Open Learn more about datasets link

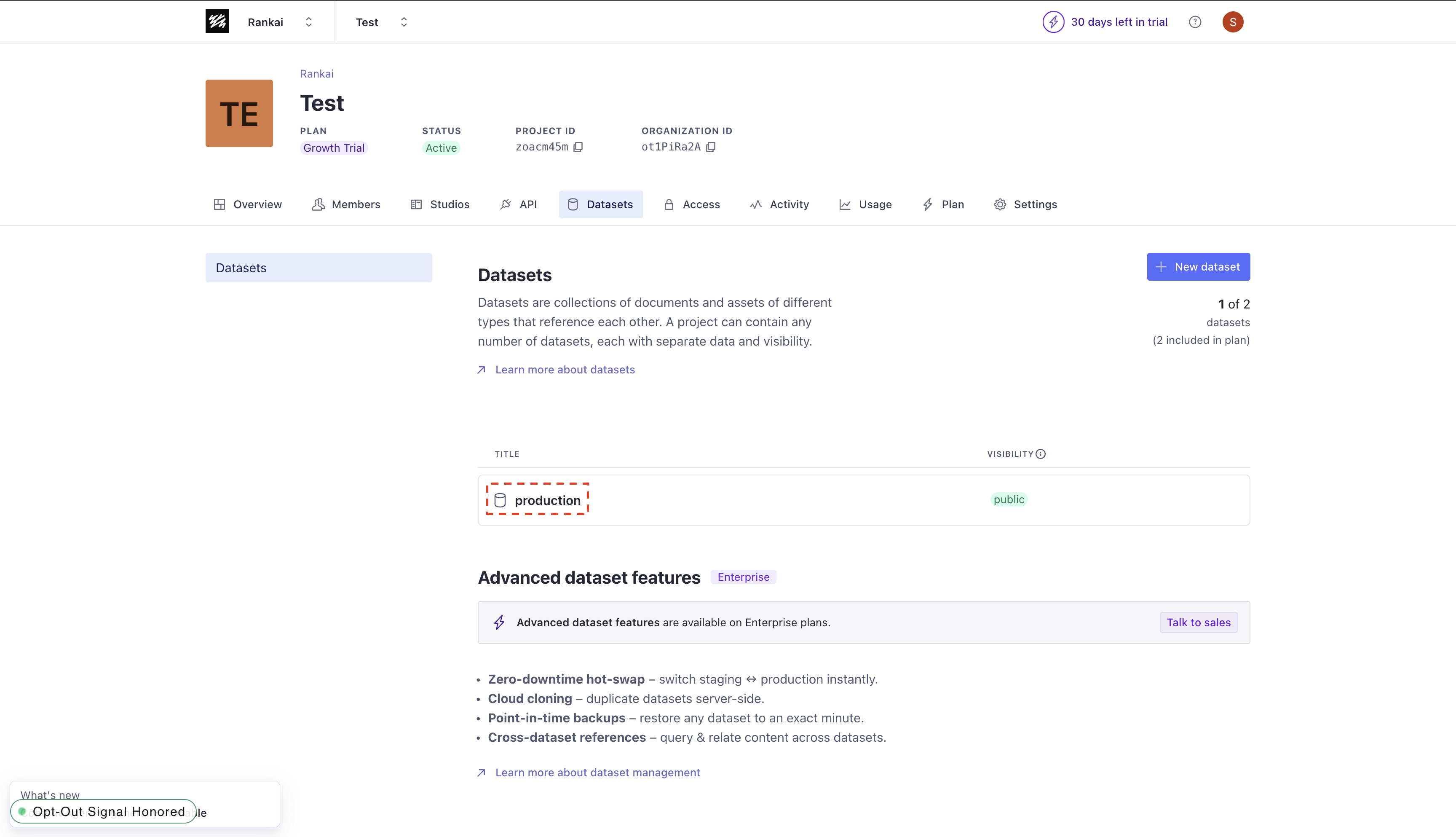(564, 370)
